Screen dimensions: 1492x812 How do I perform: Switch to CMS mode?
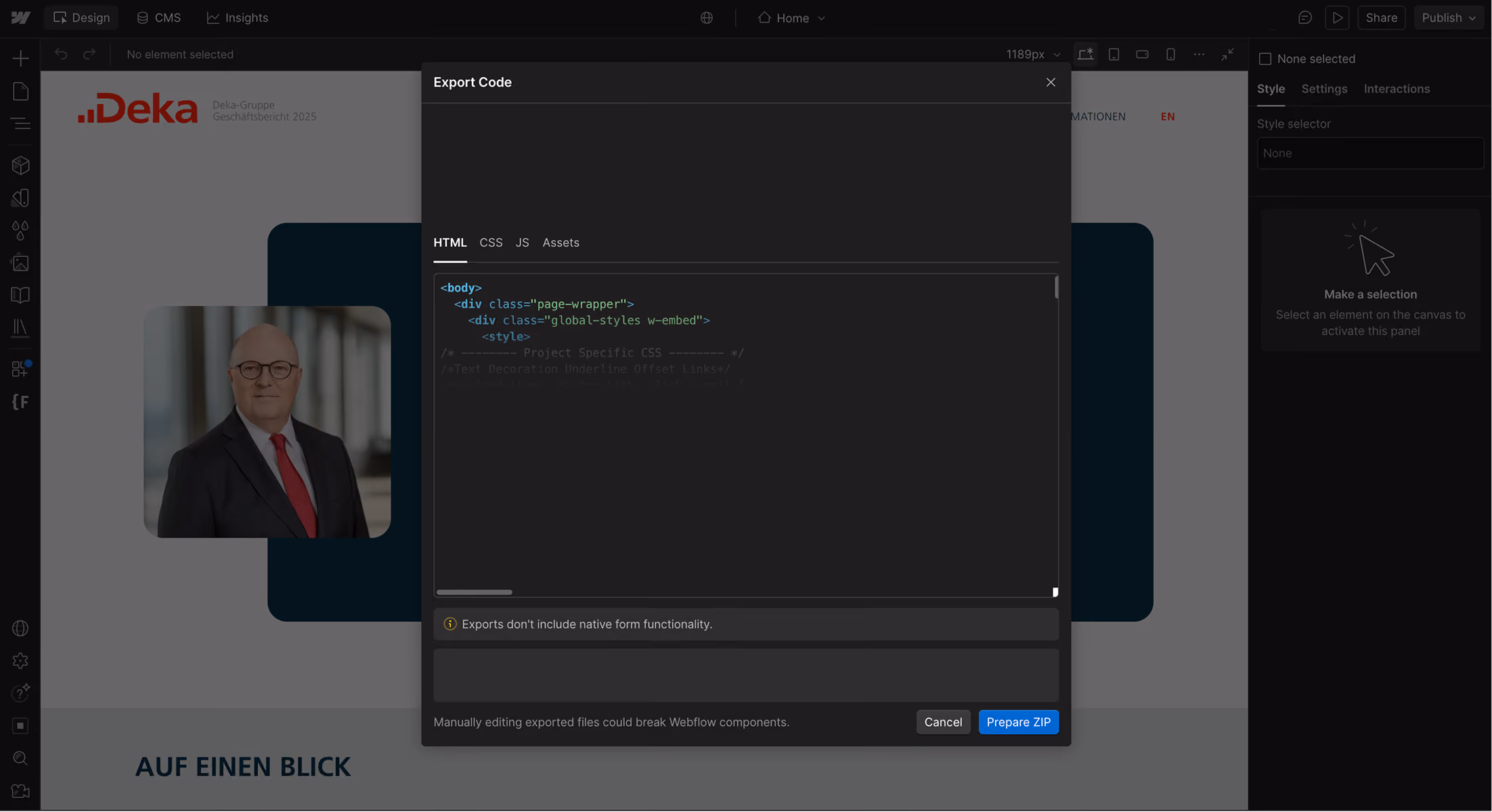point(159,18)
